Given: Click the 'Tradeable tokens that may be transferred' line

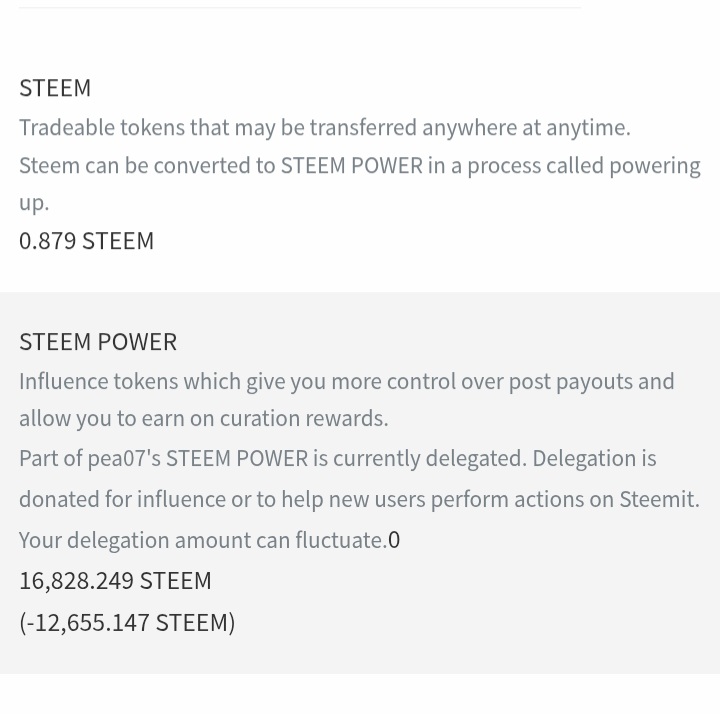Looking at the screenshot, I should [x=325, y=128].
